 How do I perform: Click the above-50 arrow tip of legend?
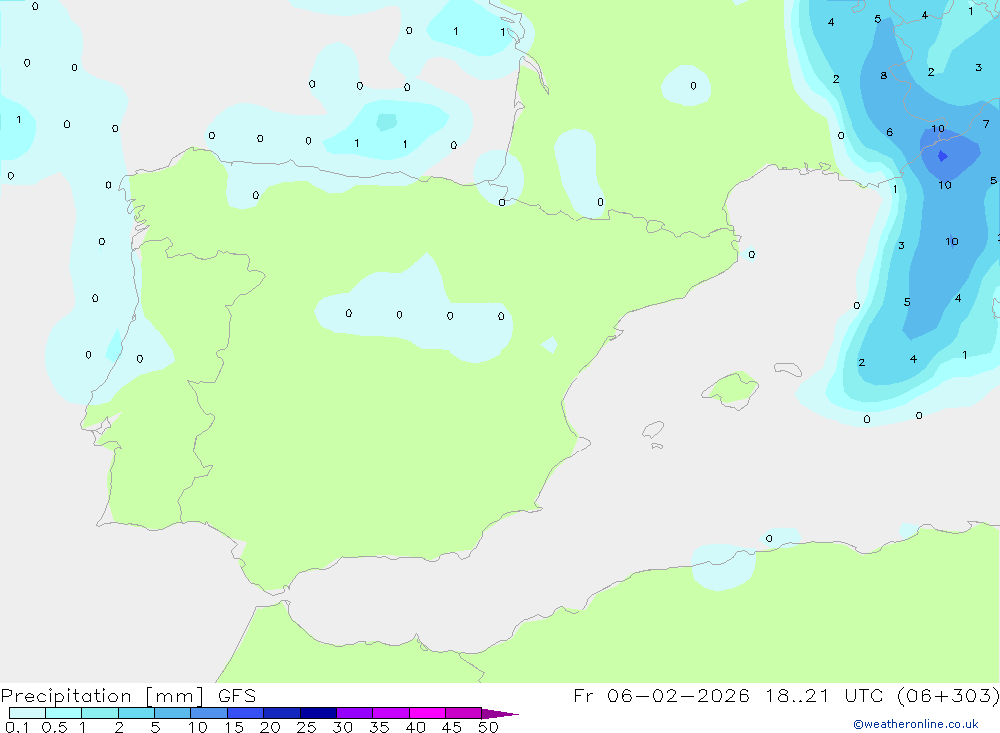499,714
